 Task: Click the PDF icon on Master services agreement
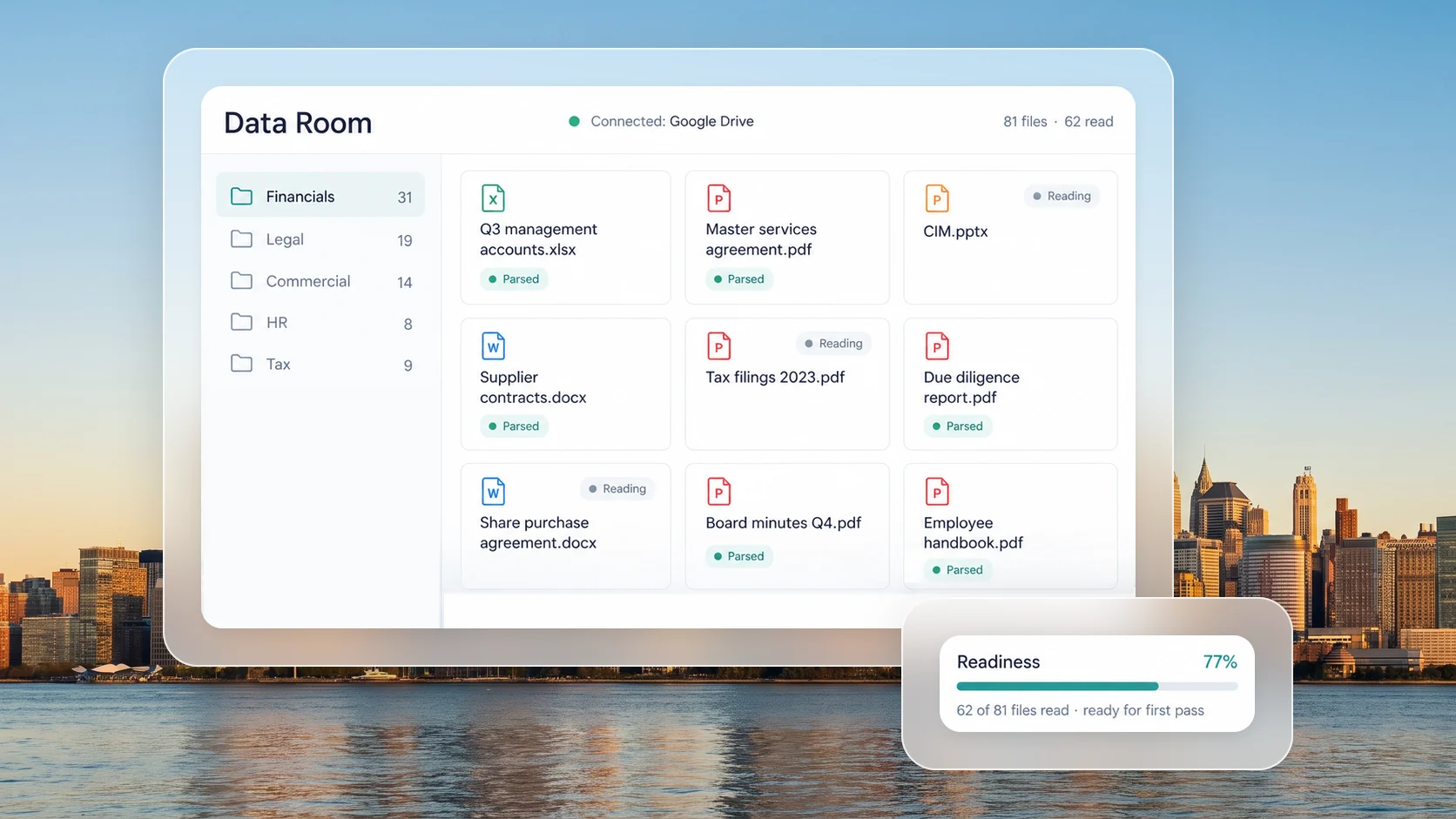coord(718,198)
